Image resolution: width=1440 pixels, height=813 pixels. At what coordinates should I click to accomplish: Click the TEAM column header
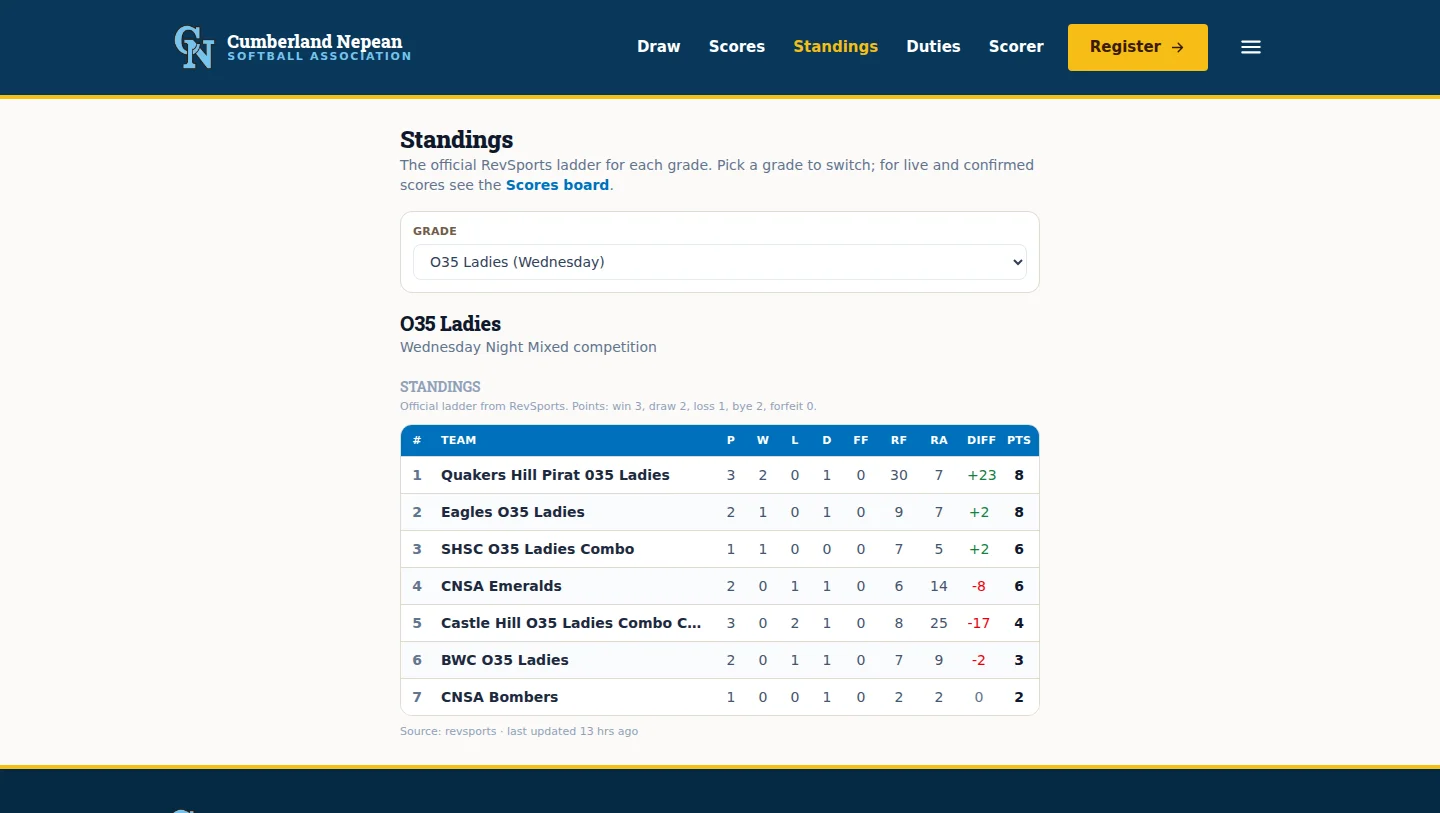coord(459,440)
